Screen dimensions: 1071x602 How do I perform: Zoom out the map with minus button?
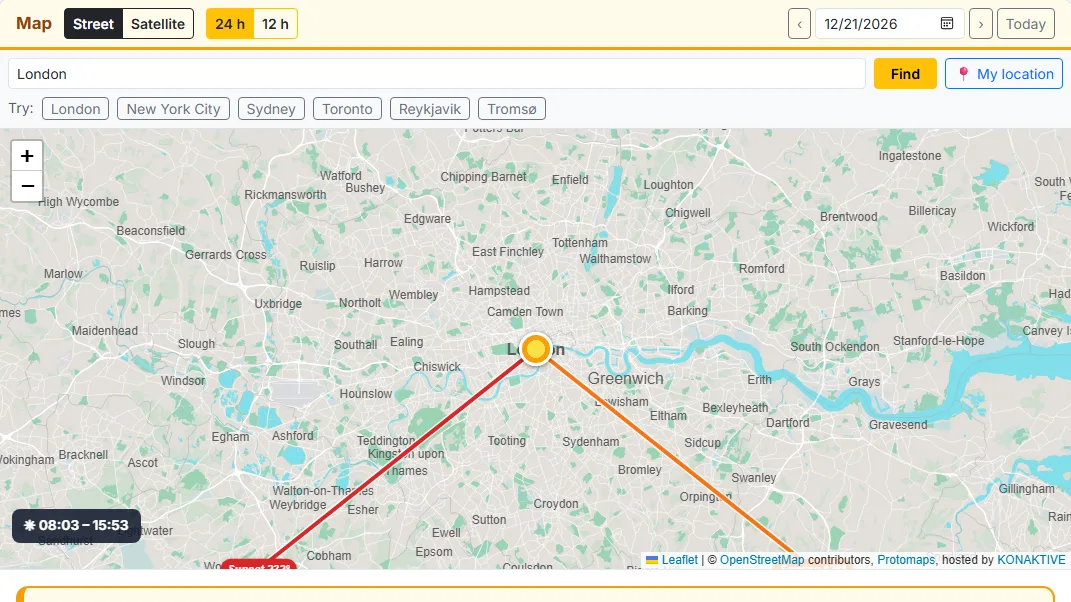[x=27, y=186]
